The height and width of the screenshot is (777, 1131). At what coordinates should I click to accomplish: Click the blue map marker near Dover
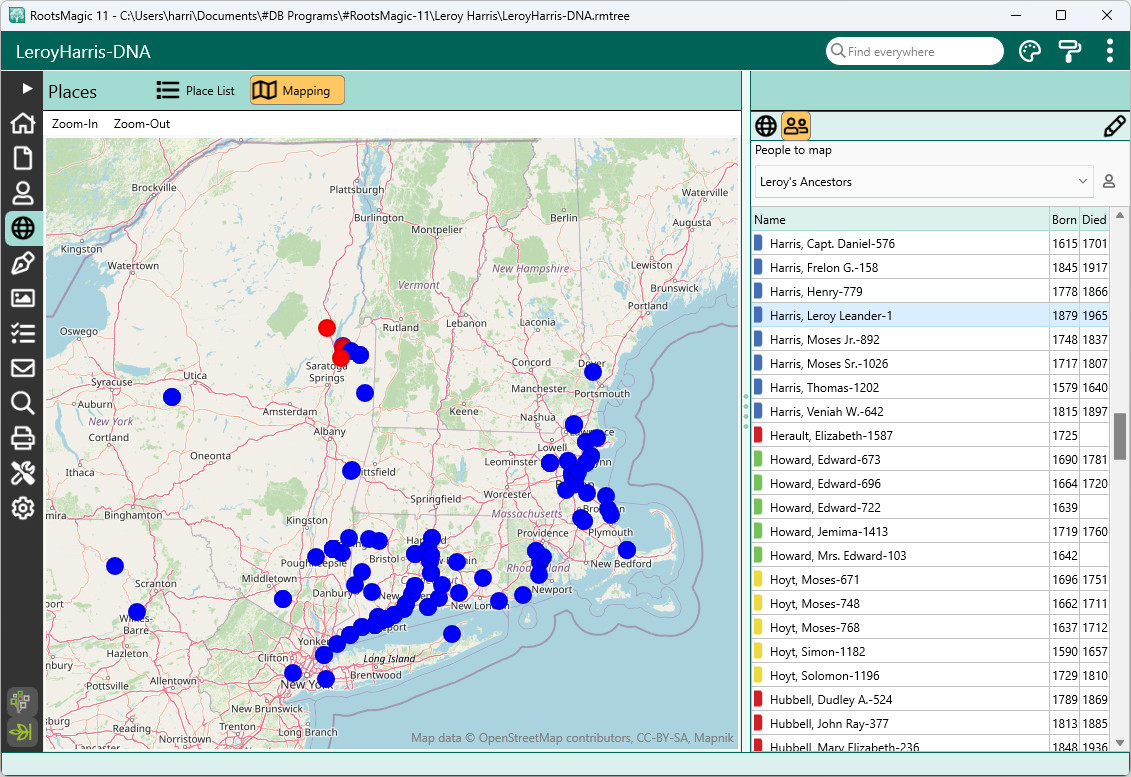click(593, 372)
